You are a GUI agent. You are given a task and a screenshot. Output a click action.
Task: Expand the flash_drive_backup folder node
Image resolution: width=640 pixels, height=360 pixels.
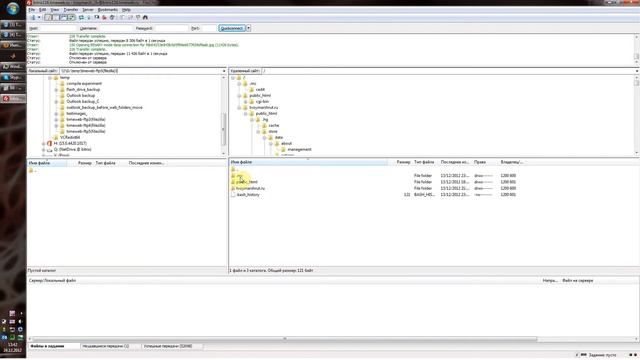click(x=56, y=89)
